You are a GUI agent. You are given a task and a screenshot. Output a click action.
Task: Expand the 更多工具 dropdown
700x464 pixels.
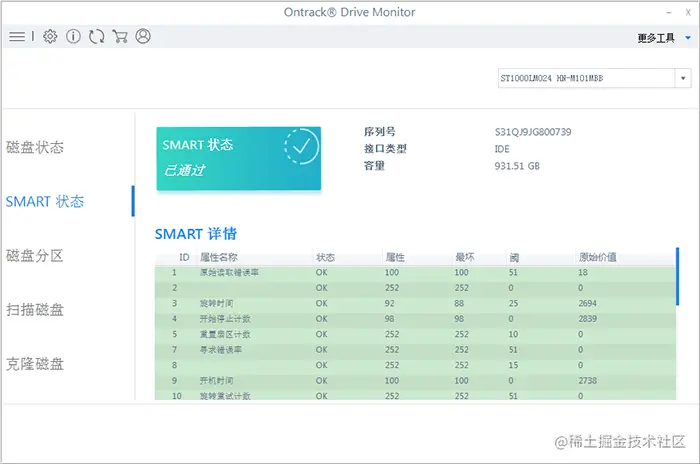pyautogui.click(x=664, y=38)
